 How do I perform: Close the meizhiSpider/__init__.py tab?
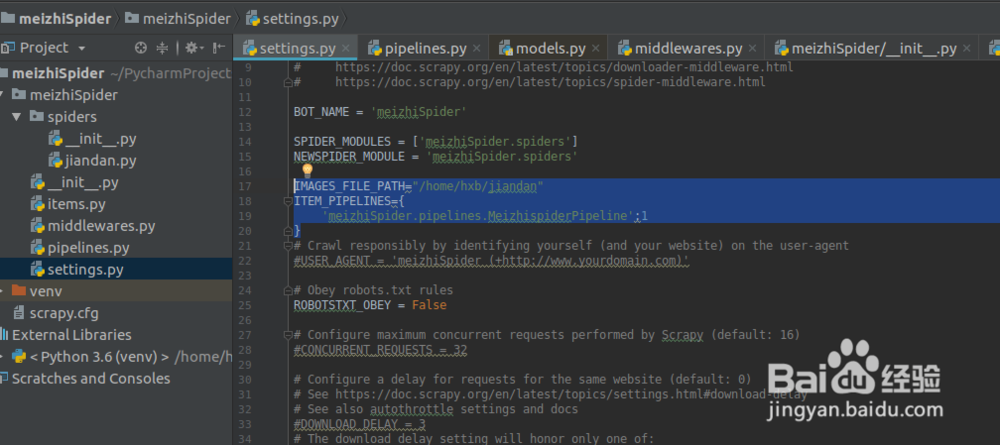point(967,48)
